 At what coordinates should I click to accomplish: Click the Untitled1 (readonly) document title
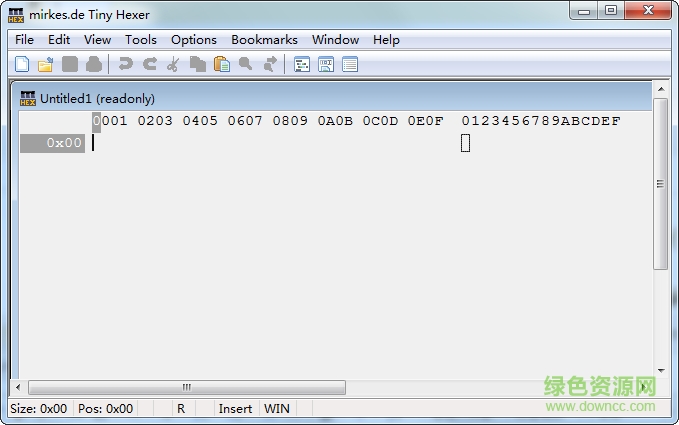[97, 99]
